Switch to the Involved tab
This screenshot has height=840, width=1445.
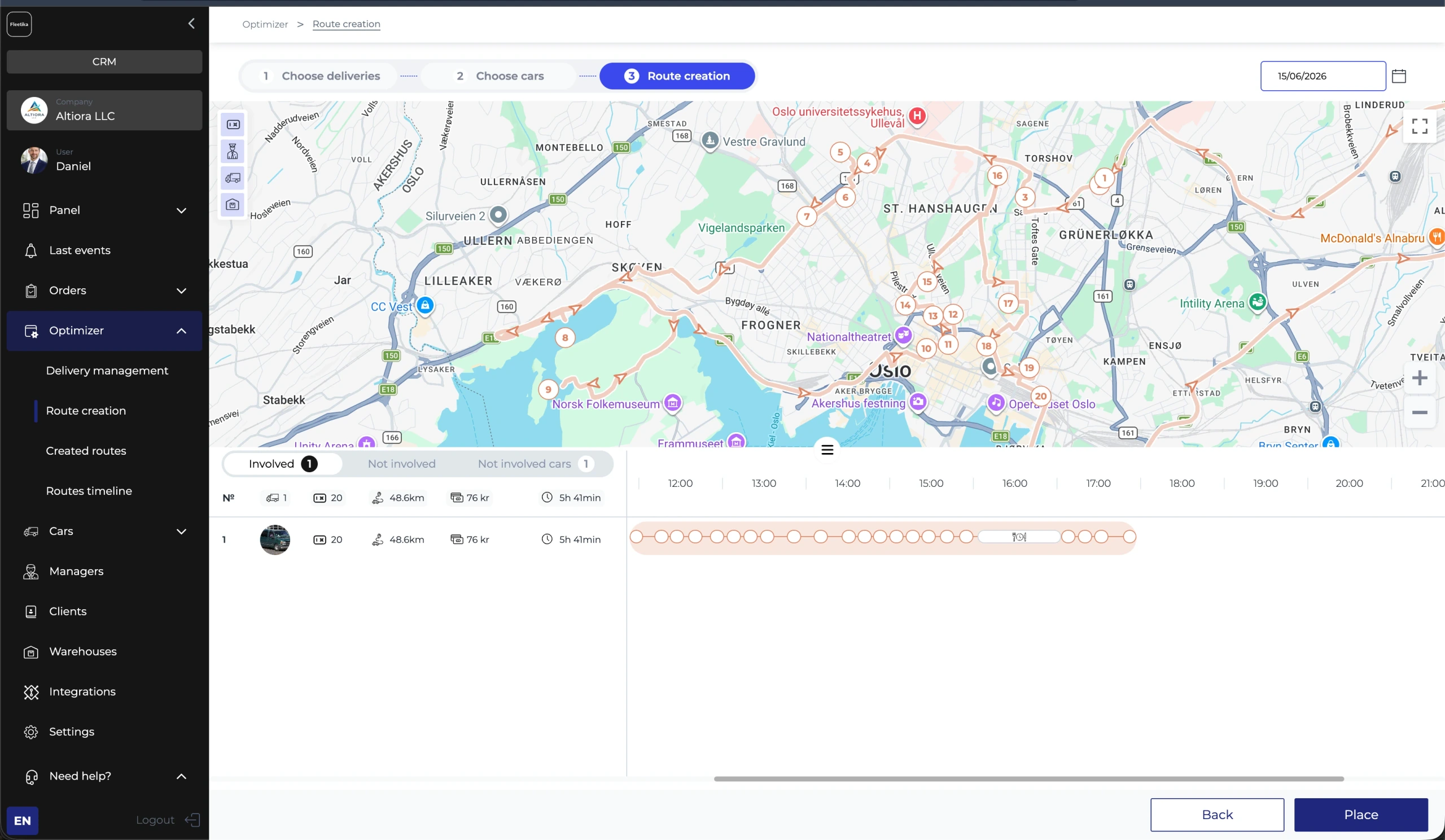point(283,464)
